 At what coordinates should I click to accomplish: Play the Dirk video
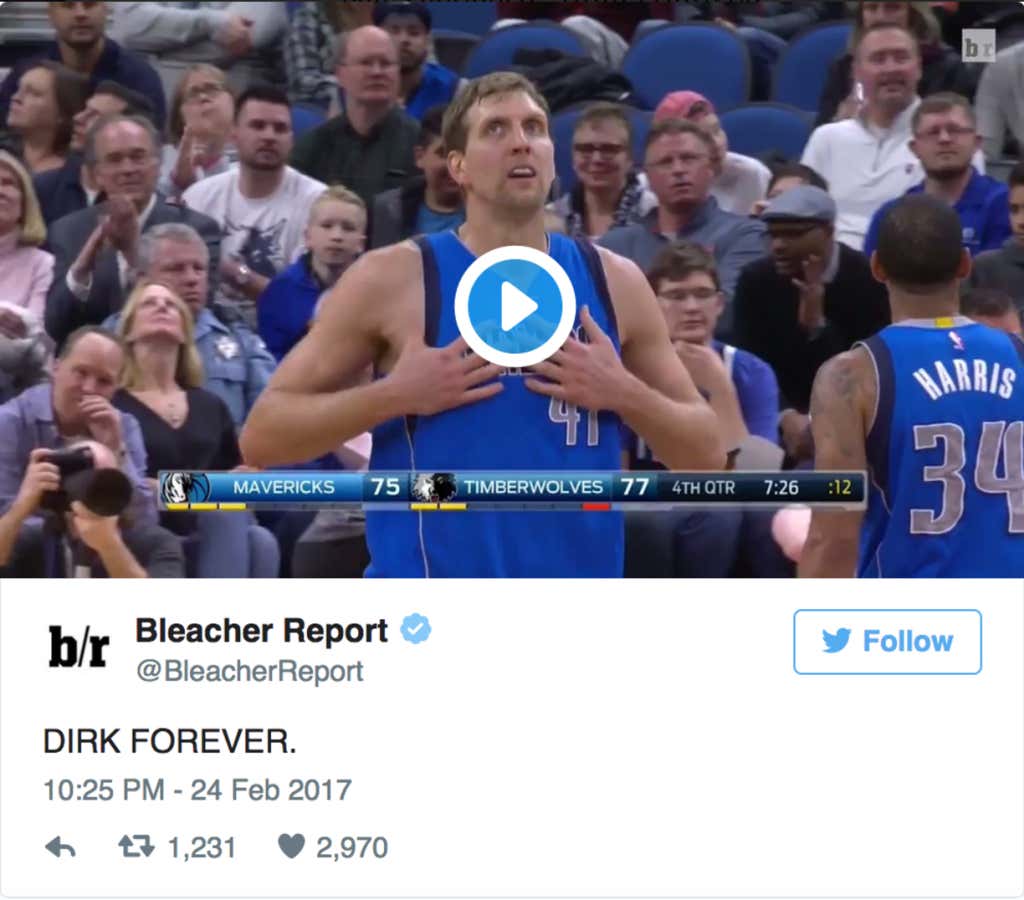[515, 306]
